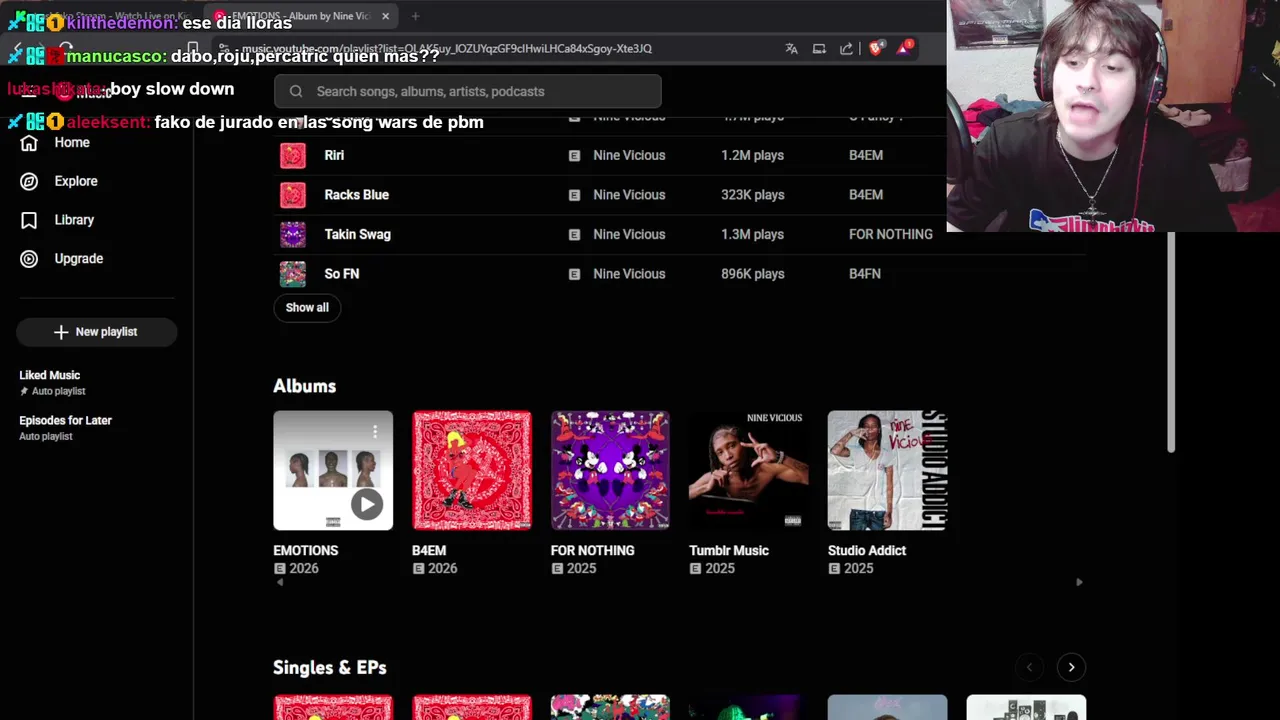Click the 1.2M plays count for Riri
Screen dimensions: 1280x720
coord(752,155)
